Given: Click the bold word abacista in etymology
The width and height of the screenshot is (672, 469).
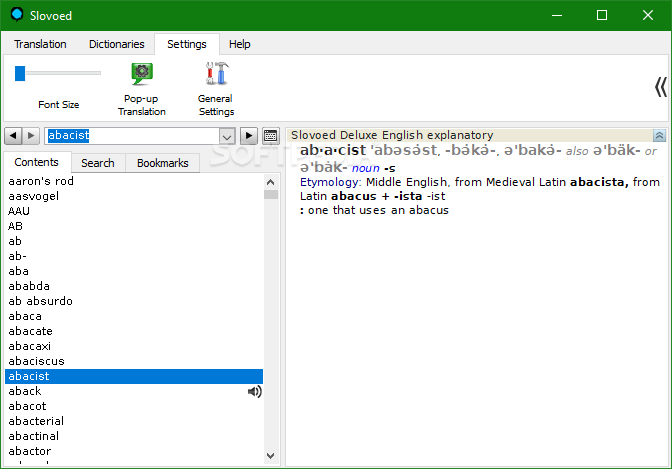Looking at the screenshot, I should 599,182.
